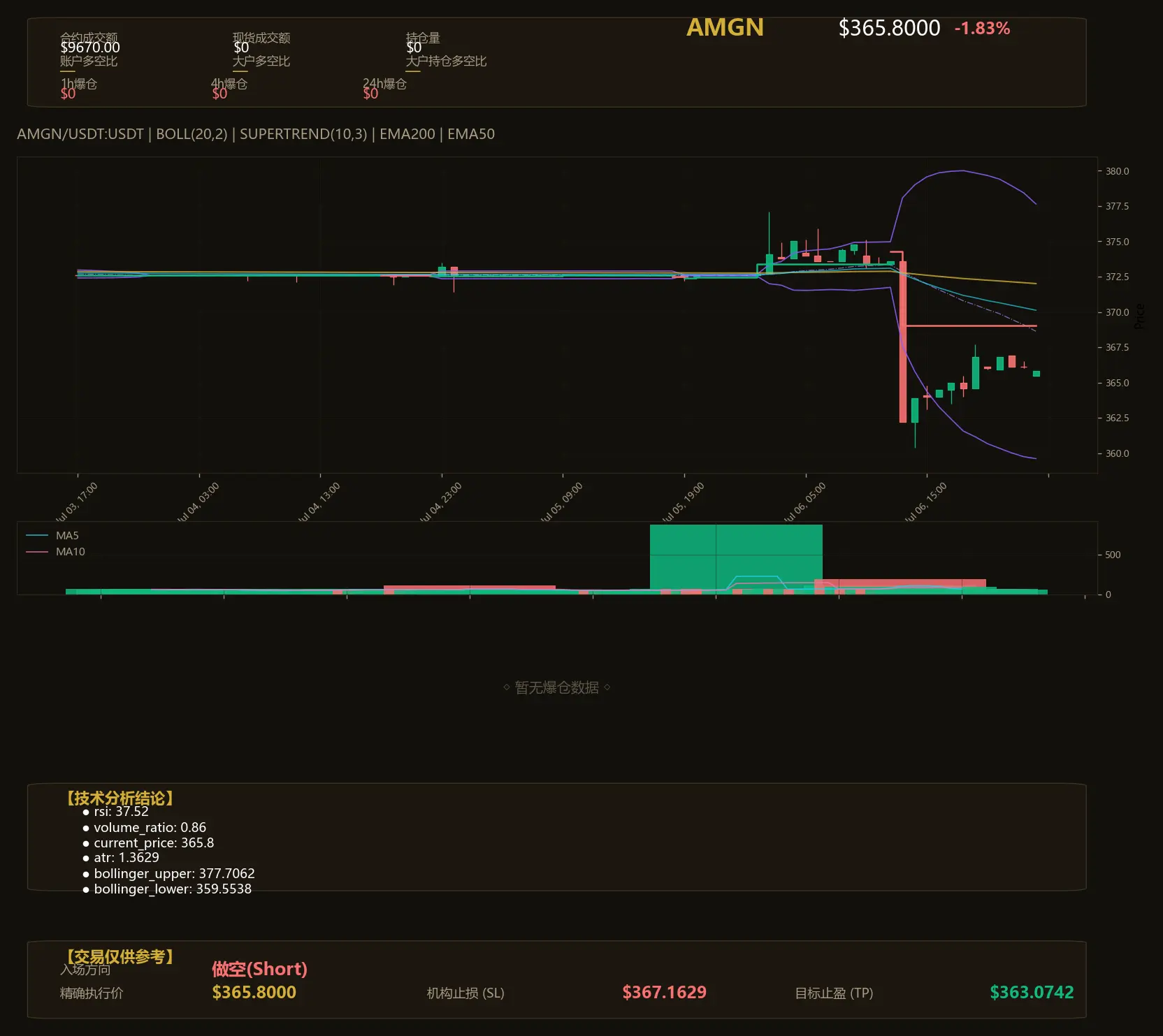This screenshot has width=1163, height=1036.
Task: Click the chart title AMGN/USDT:USDT BOLL SUPERTREND
Action: pos(256,134)
